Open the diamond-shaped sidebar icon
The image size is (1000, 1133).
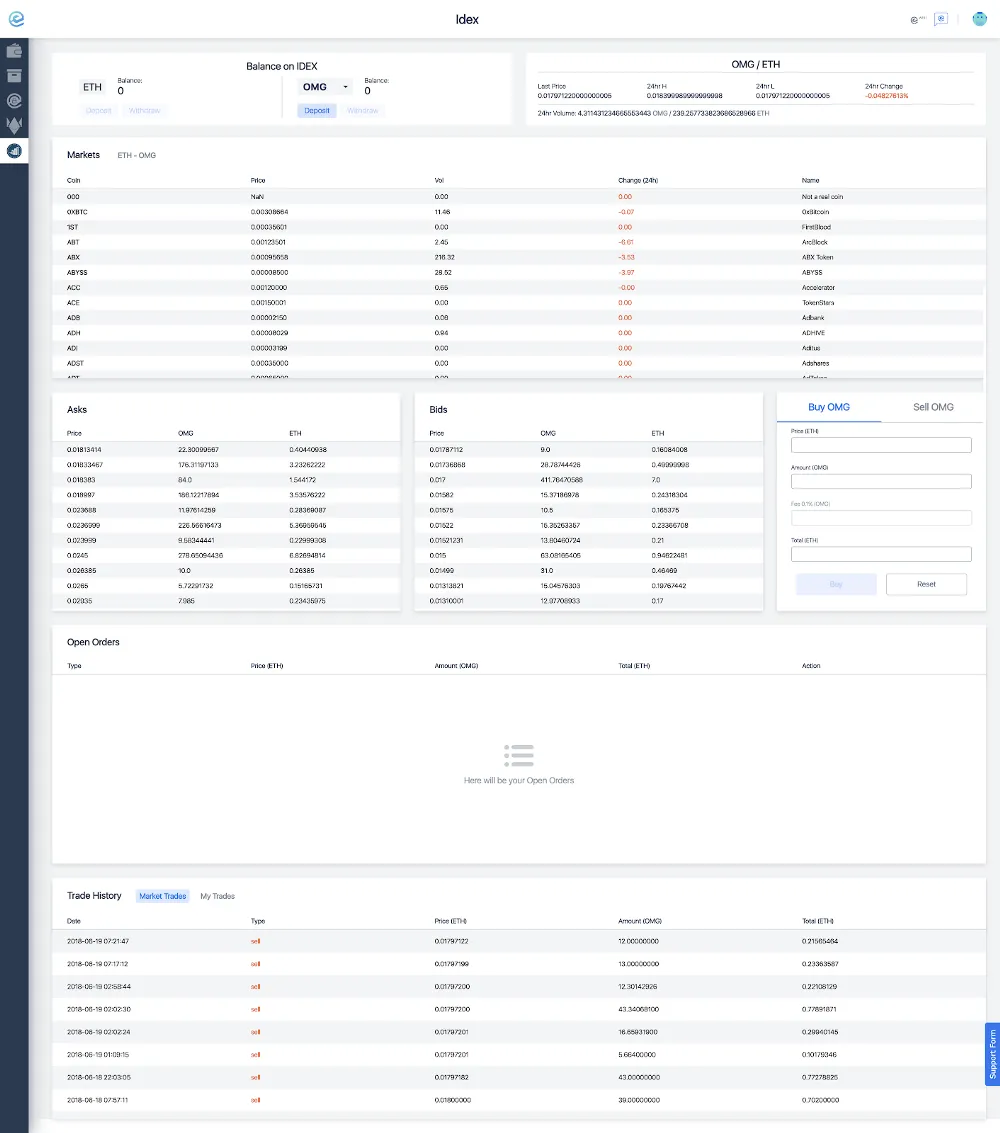(x=14, y=125)
